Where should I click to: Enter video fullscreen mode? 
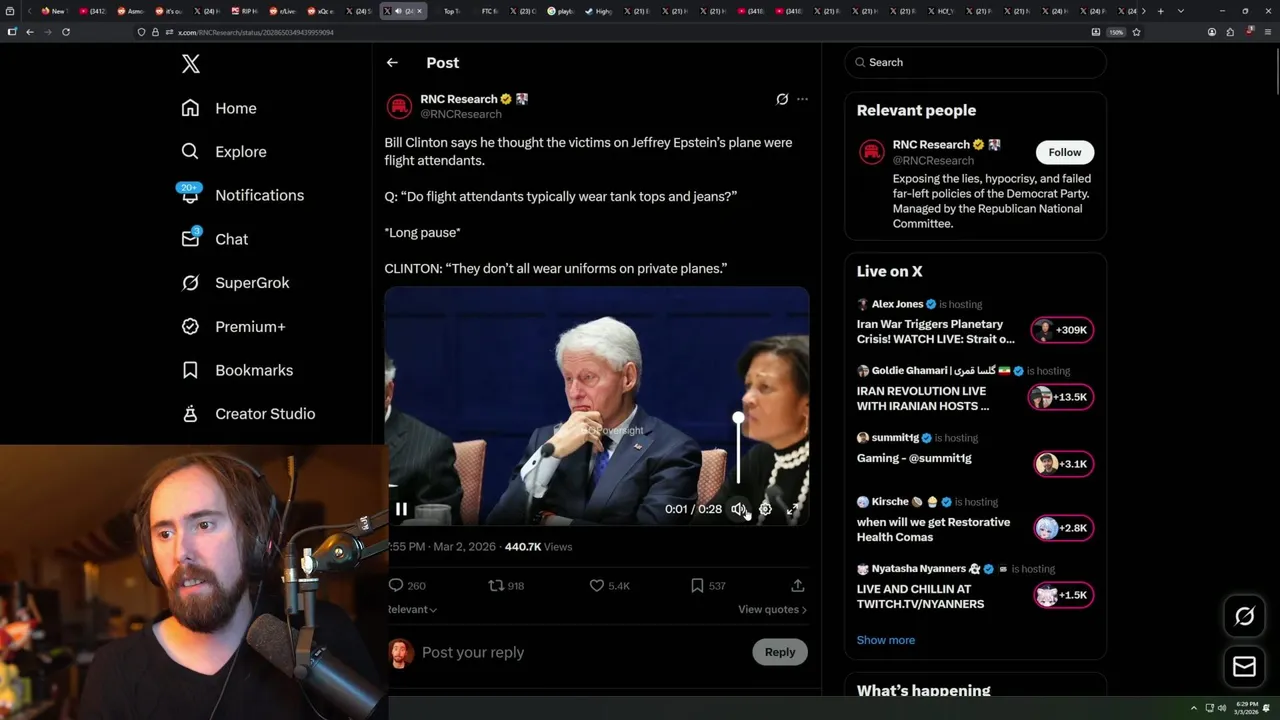pos(792,509)
